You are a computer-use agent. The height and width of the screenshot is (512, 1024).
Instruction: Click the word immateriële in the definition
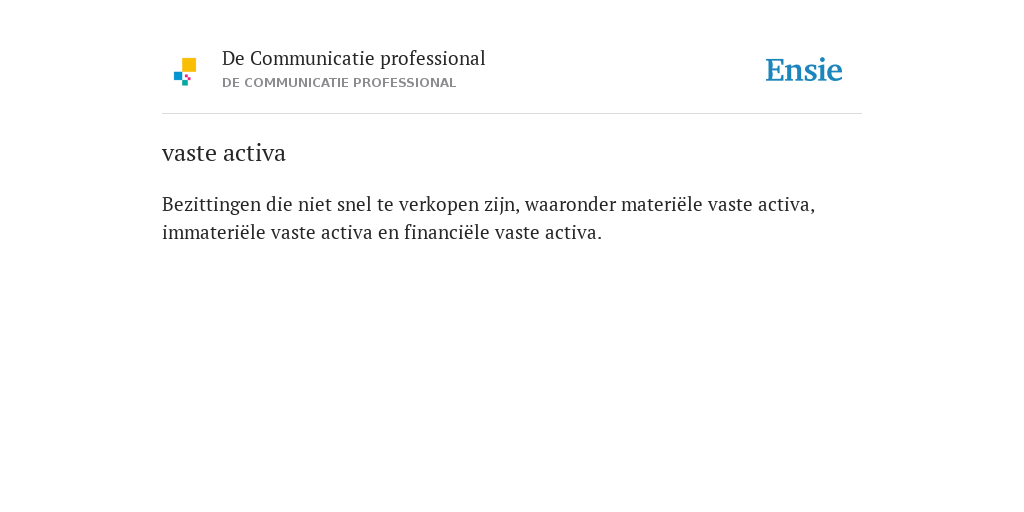(214, 232)
